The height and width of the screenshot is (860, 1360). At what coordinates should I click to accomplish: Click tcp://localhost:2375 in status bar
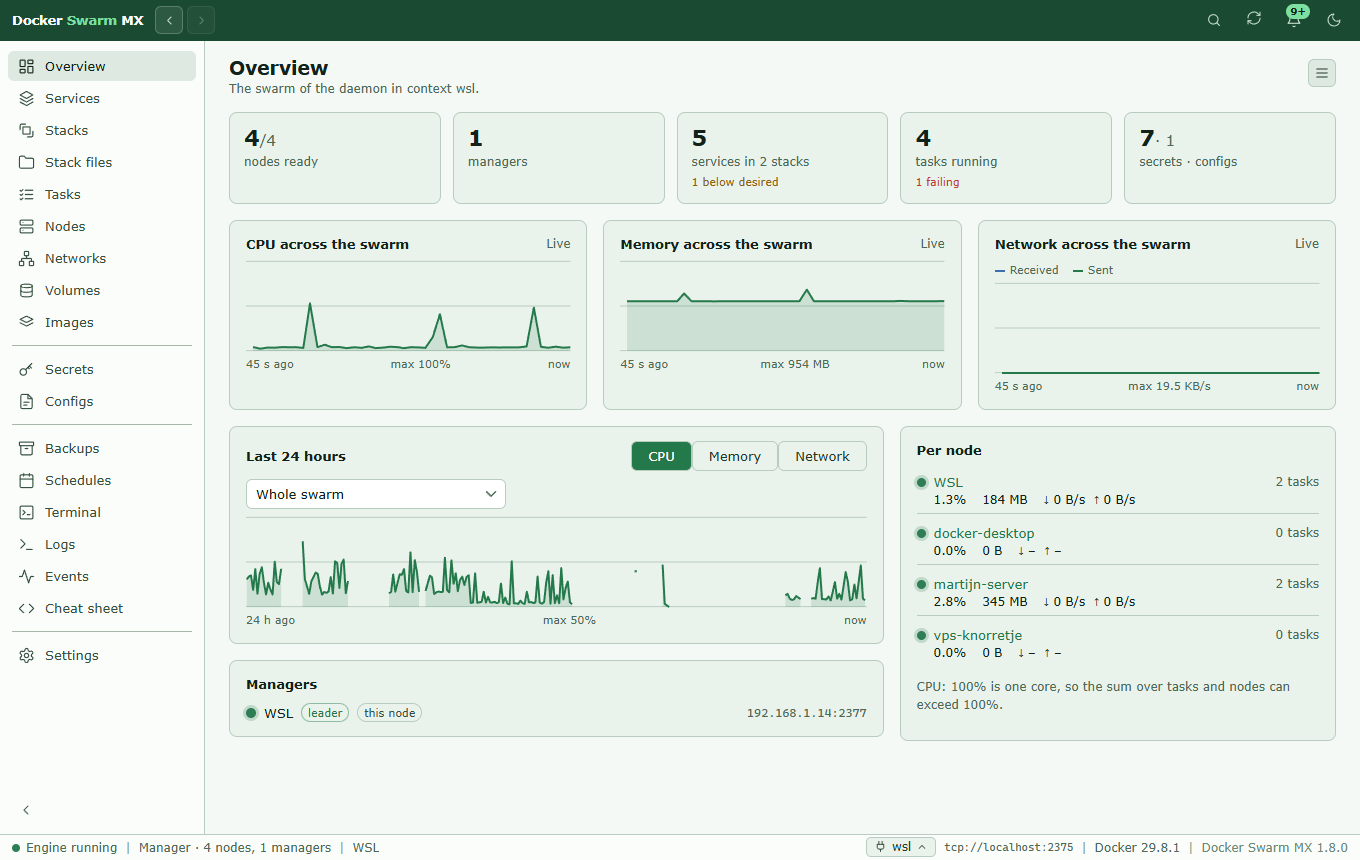pyautogui.click(x=1009, y=847)
